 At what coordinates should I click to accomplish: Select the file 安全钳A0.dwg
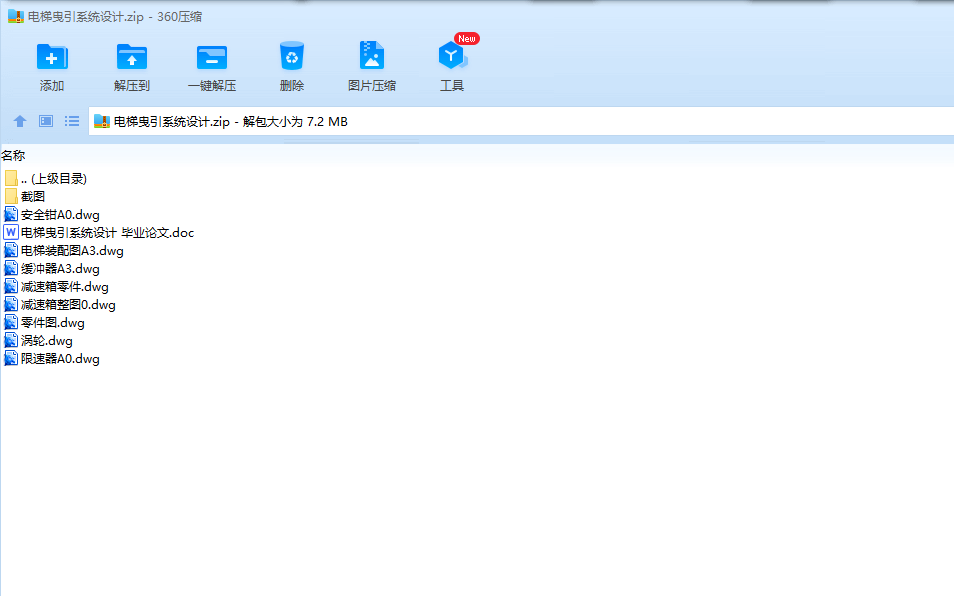(60, 215)
